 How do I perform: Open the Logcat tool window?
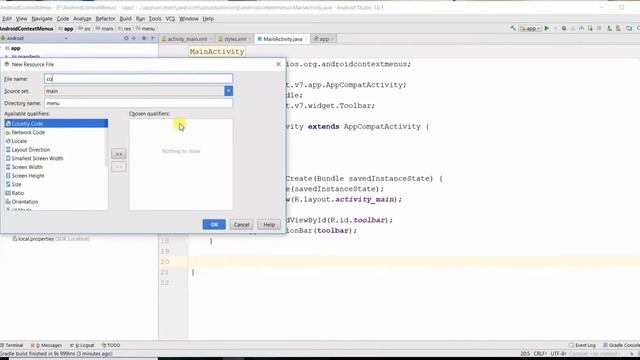(82, 345)
